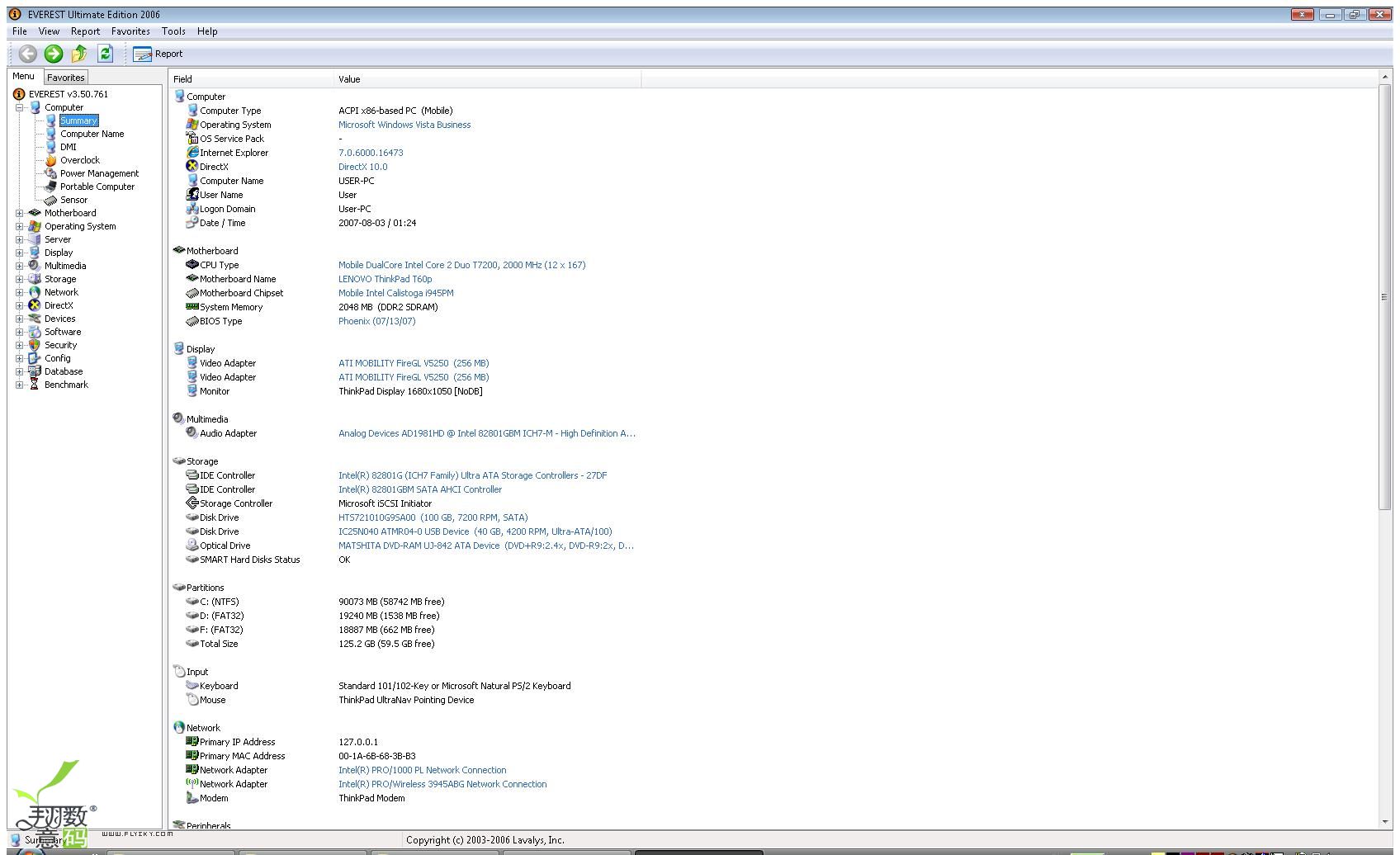Expand the Server tree node
1400x855 pixels.
tap(20, 239)
